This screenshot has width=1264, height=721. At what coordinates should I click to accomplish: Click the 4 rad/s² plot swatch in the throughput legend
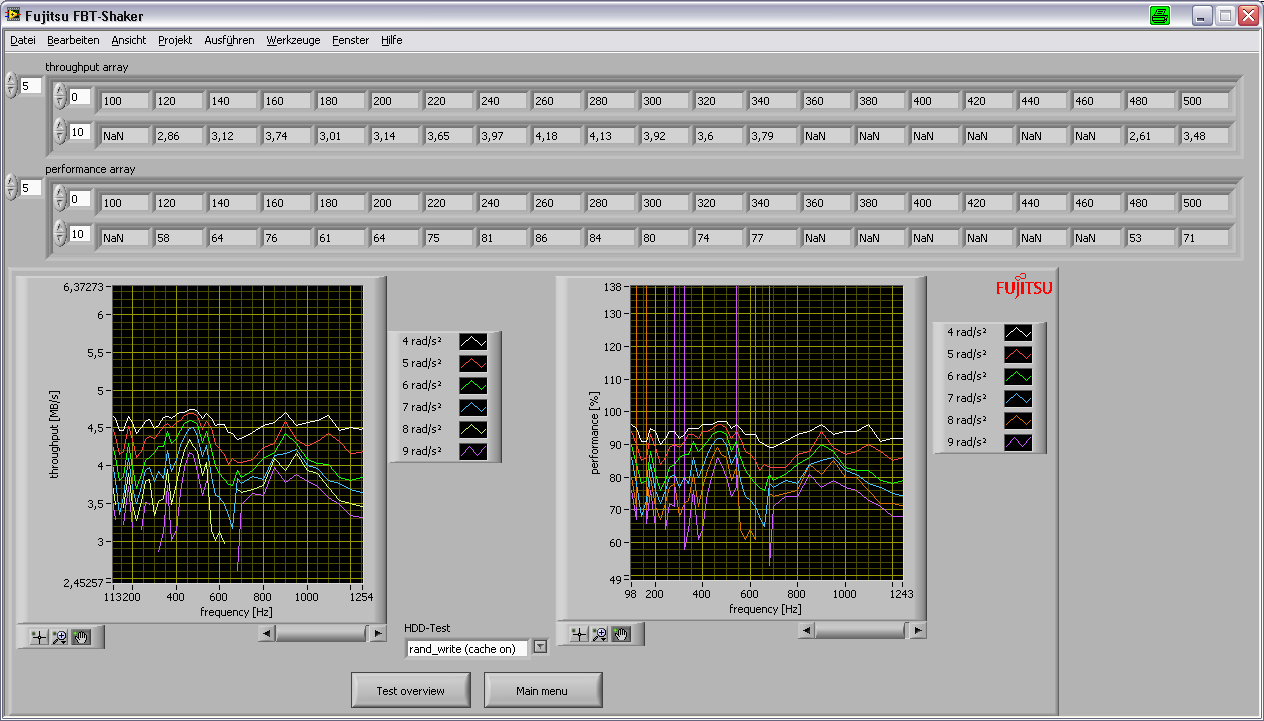tap(473, 341)
